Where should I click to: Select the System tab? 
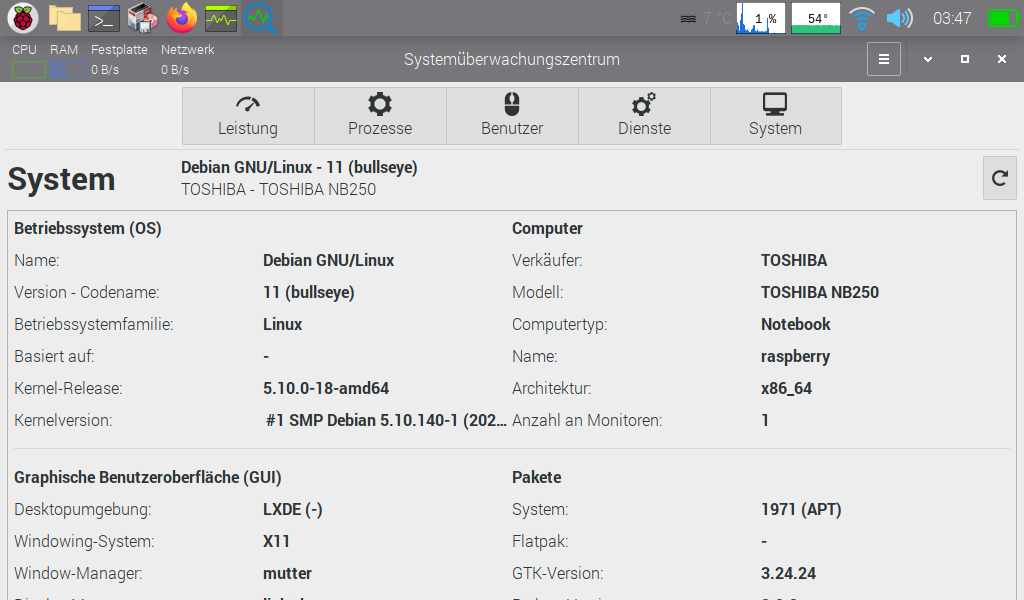[775, 116]
